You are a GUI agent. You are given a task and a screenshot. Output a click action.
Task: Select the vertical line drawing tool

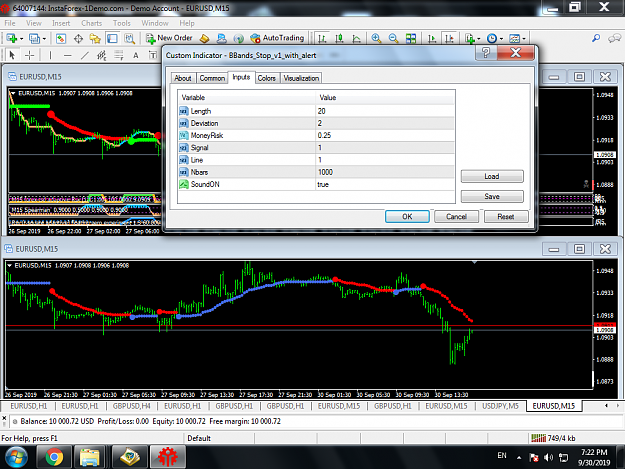click(x=50, y=55)
